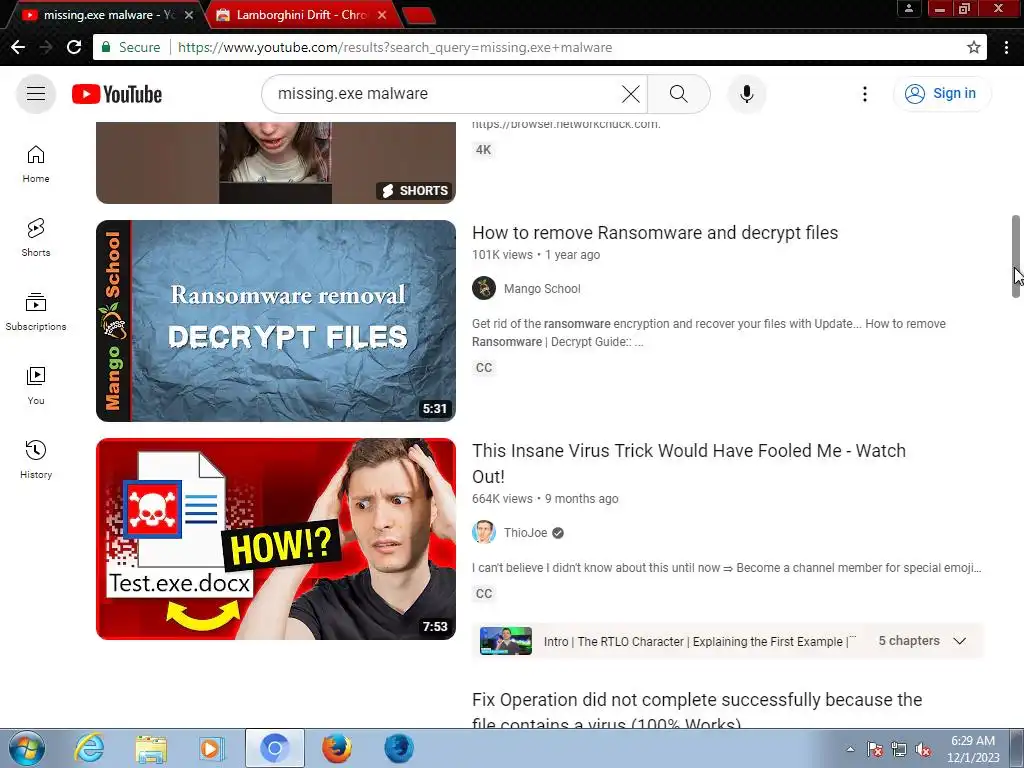Open the You section in sidebar
The image size is (1024, 768).
point(36,386)
